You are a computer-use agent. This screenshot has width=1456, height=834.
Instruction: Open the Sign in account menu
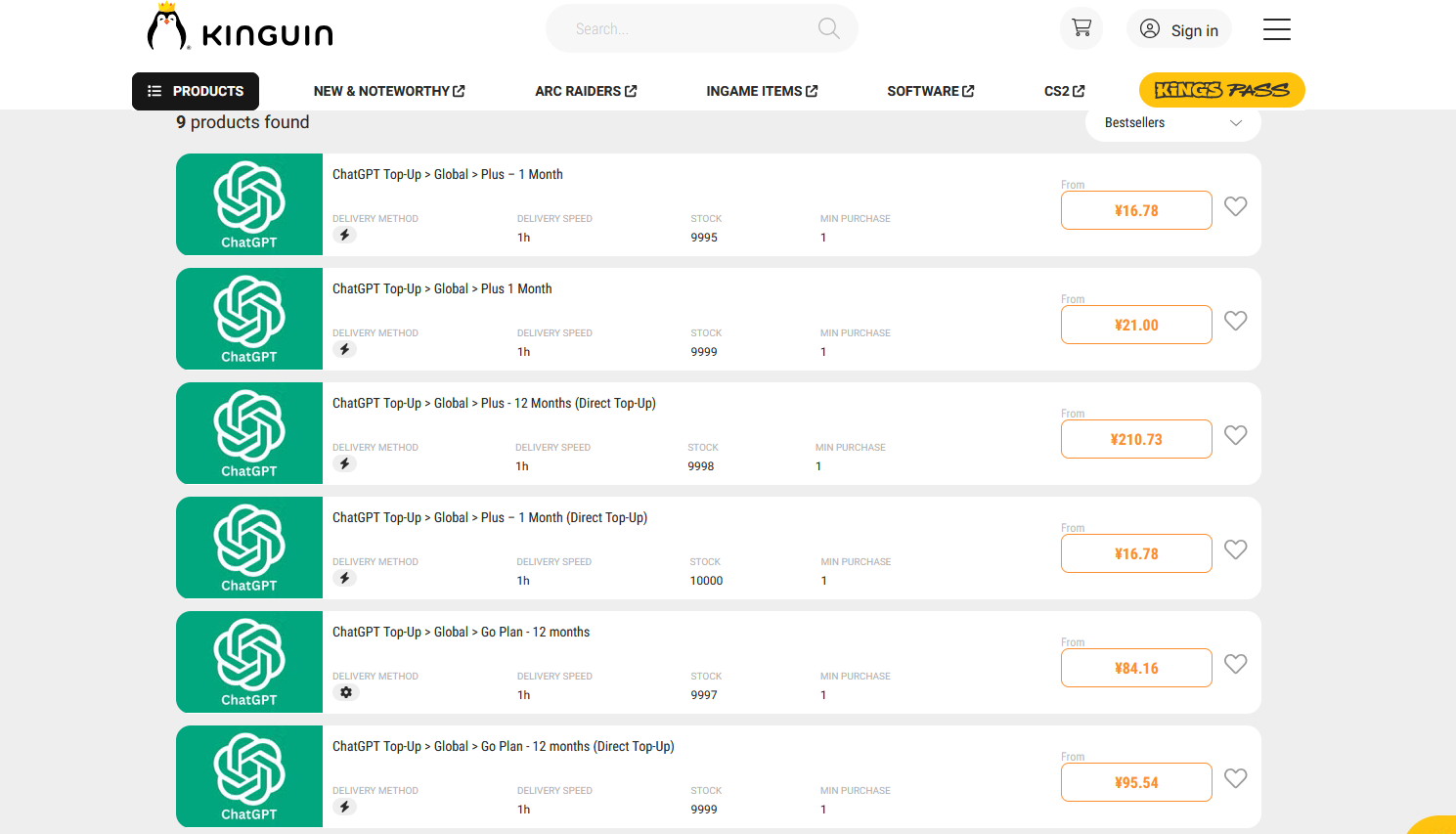(x=1178, y=29)
